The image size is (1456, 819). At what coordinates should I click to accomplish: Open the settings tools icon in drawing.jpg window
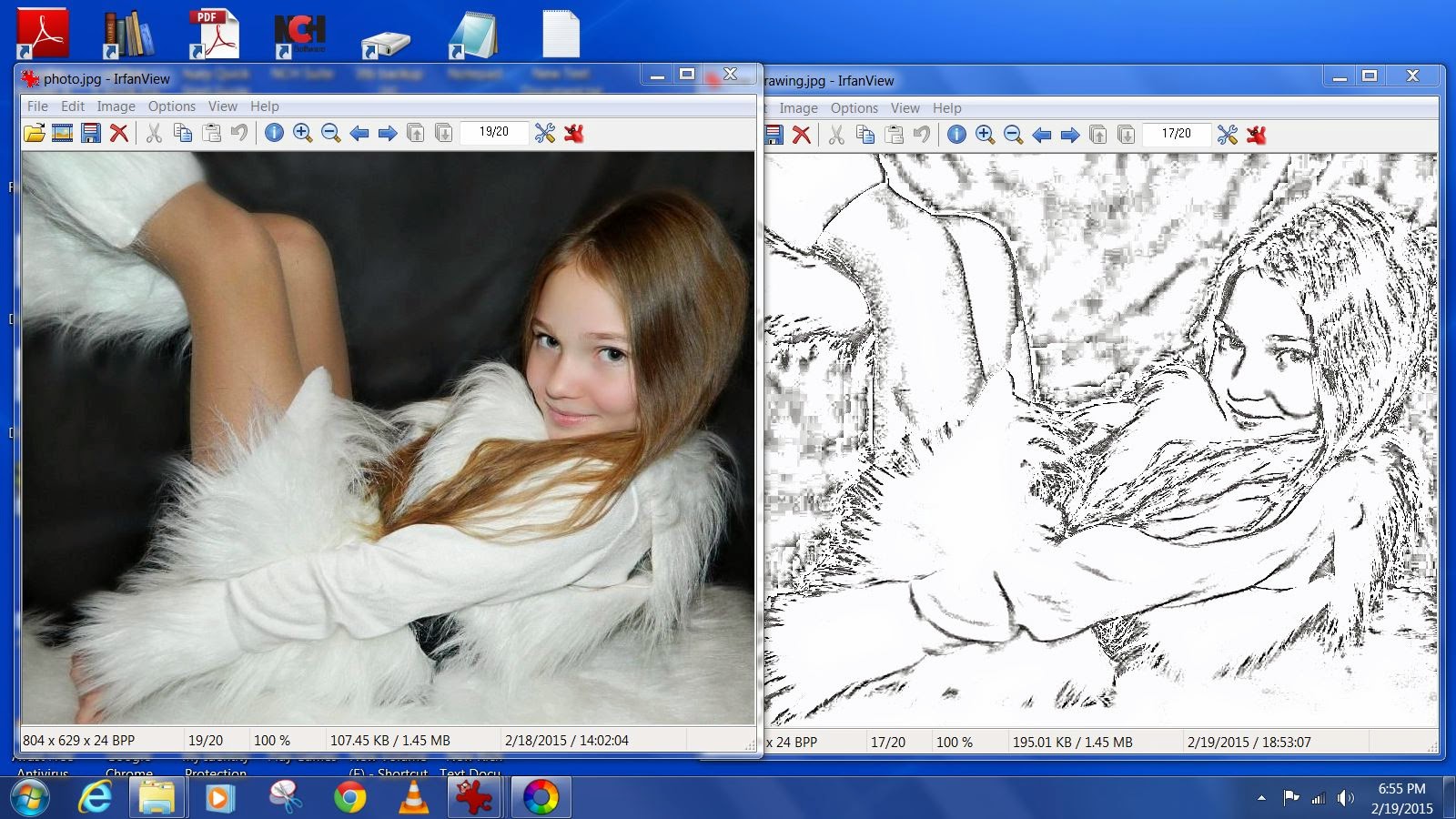[x=1228, y=136]
